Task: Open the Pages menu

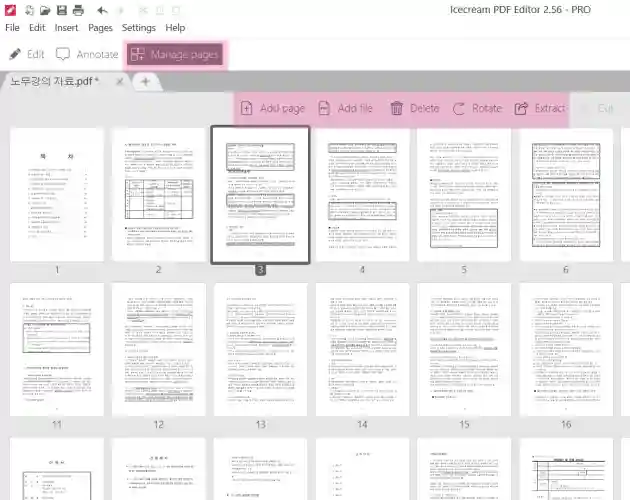Action: pyautogui.click(x=100, y=28)
